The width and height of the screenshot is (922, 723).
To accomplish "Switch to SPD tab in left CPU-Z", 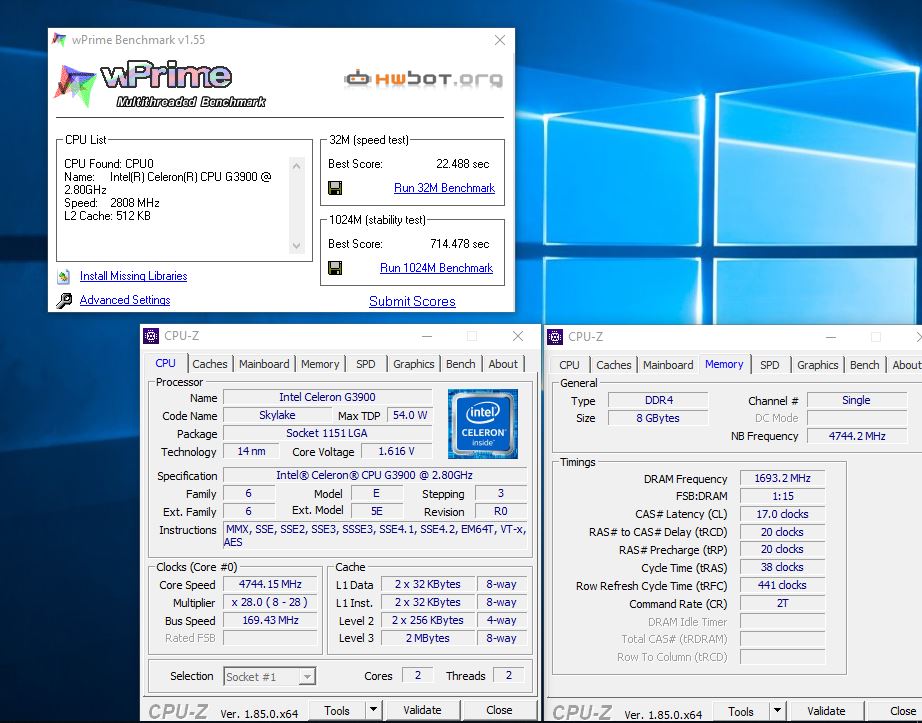I will tap(366, 364).
